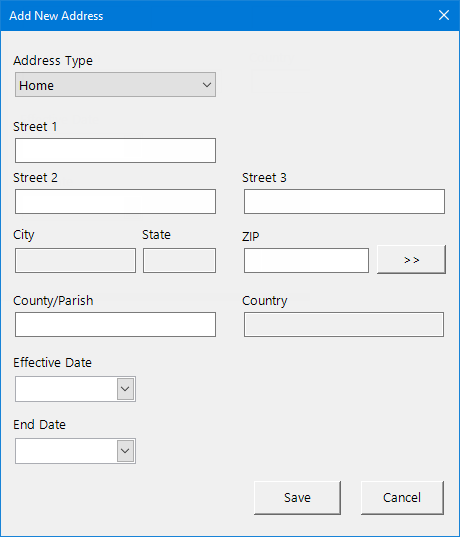Click the County/Parish label text

pos(53,301)
